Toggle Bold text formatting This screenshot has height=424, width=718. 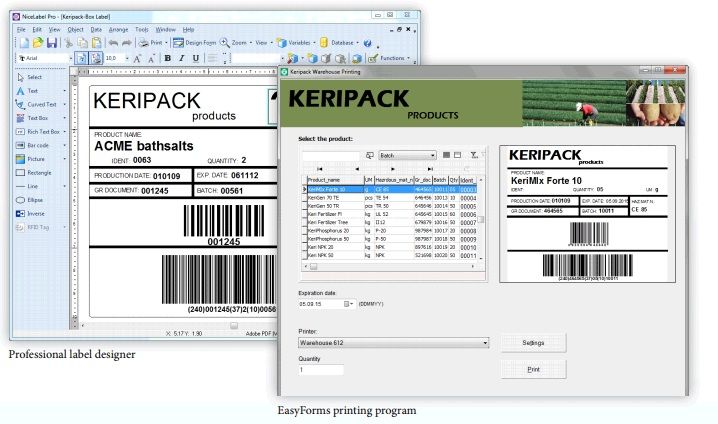(x=167, y=59)
